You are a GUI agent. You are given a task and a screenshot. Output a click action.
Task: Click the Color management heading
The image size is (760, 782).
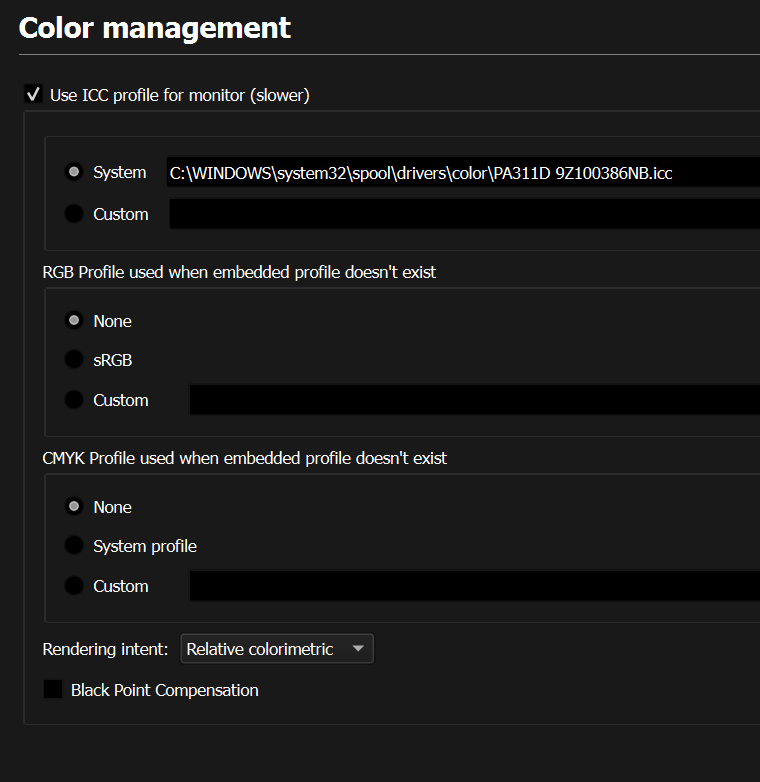[155, 28]
